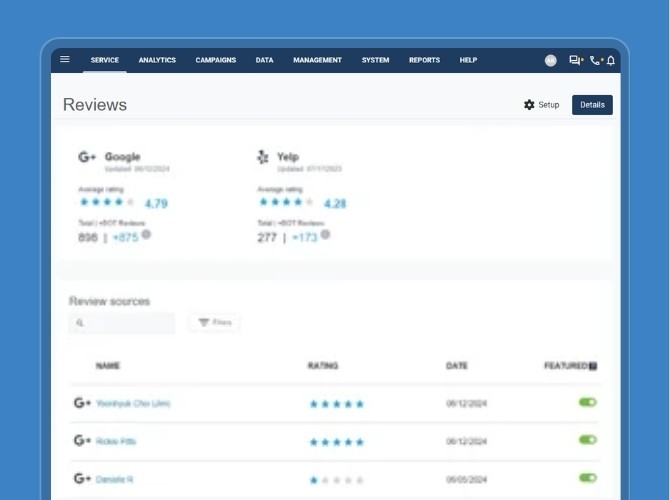Screen dimensions: 670x500
Task: Click info icon beside Google +875 count
Action: tap(146, 235)
